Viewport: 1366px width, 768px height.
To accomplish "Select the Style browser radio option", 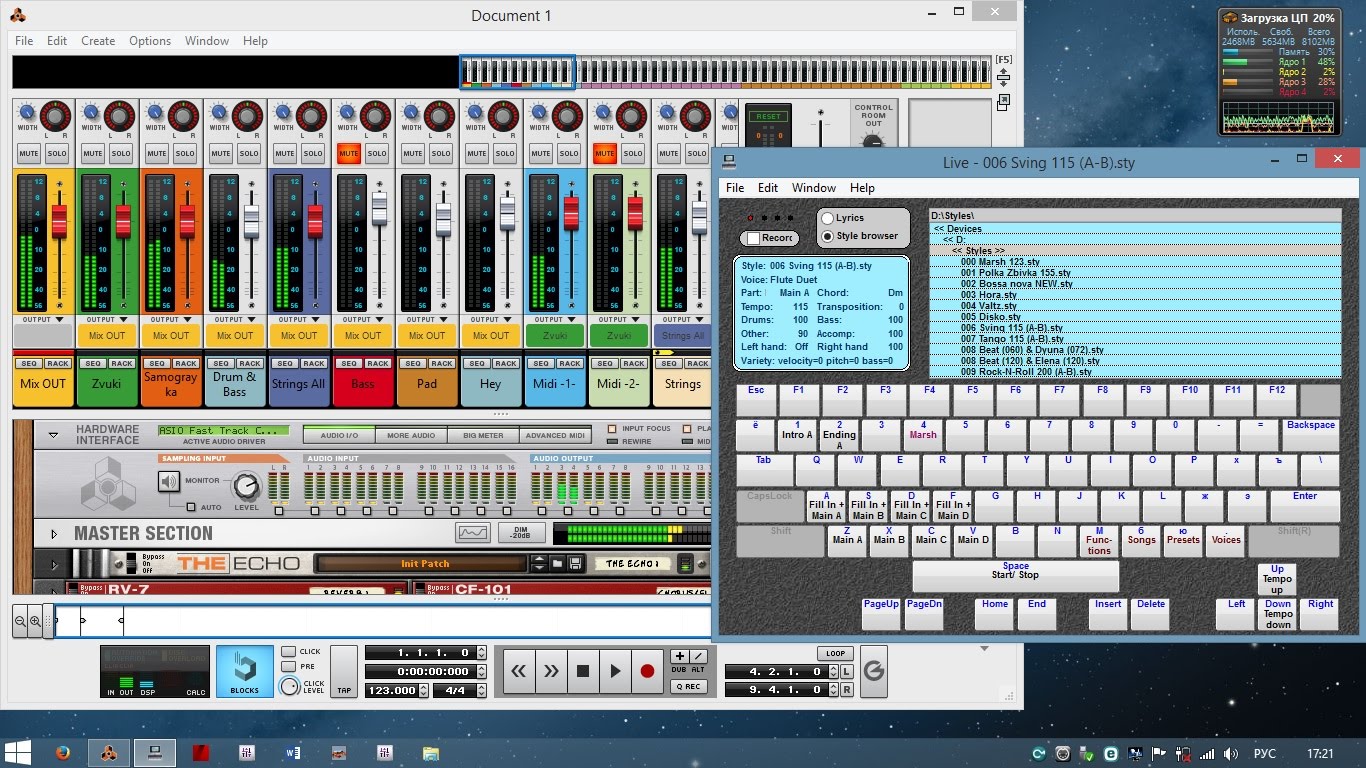I will (x=827, y=235).
